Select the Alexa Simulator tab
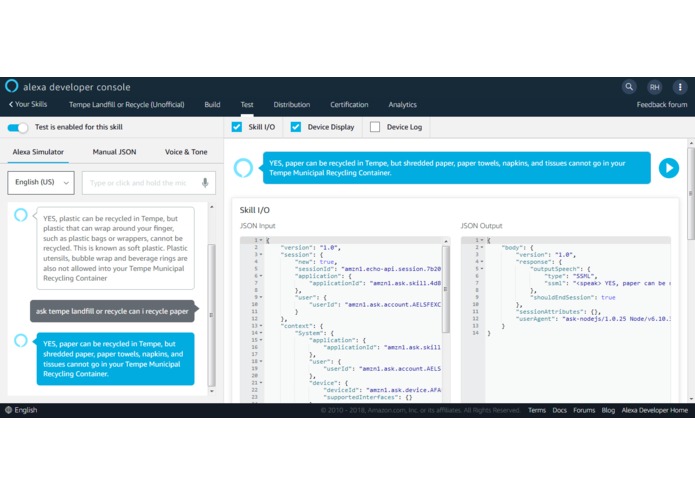The height and width of the screenshot is (494, 695). (x=38, y=152)
